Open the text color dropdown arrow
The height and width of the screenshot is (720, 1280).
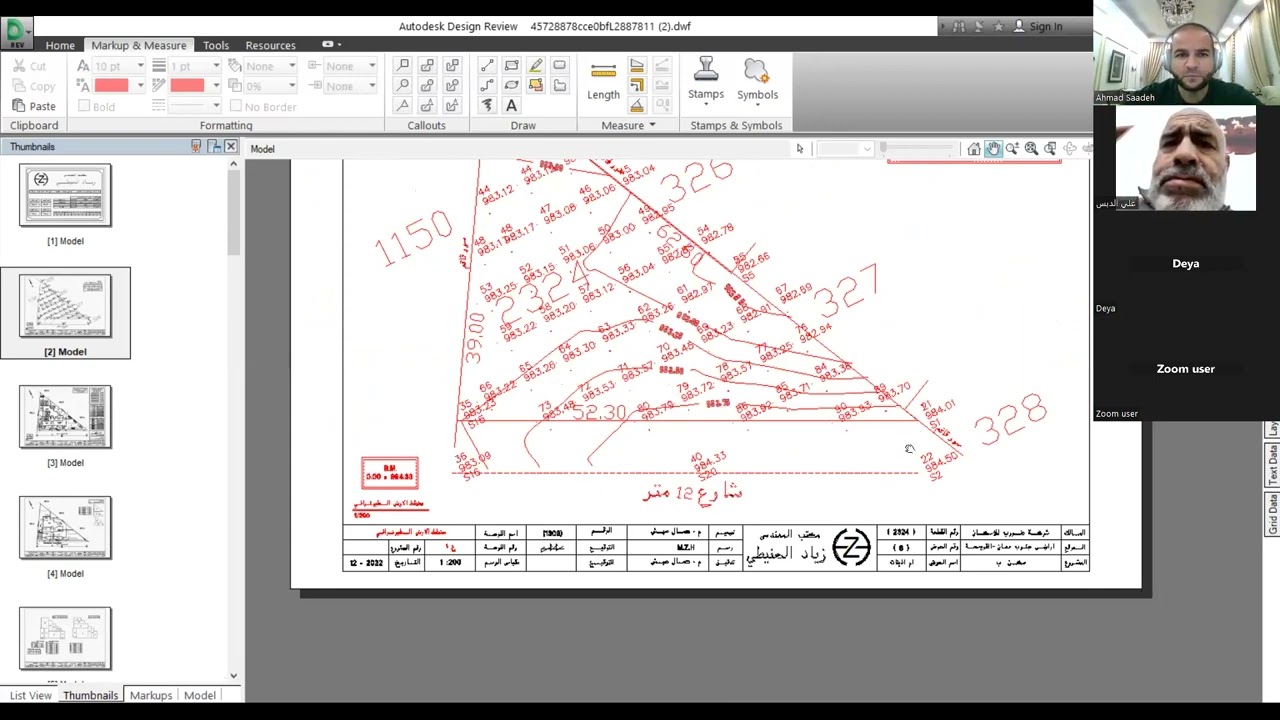140,86
